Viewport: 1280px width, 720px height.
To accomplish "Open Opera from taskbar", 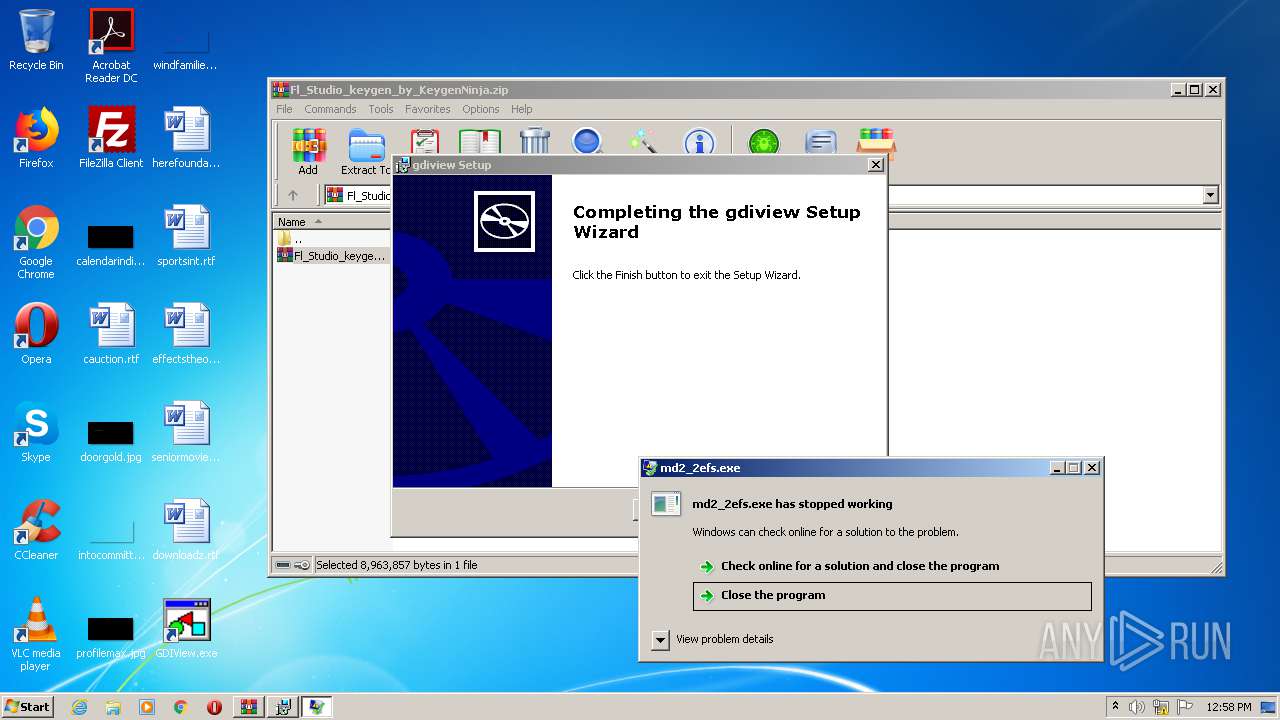I will tap(214, 707).
